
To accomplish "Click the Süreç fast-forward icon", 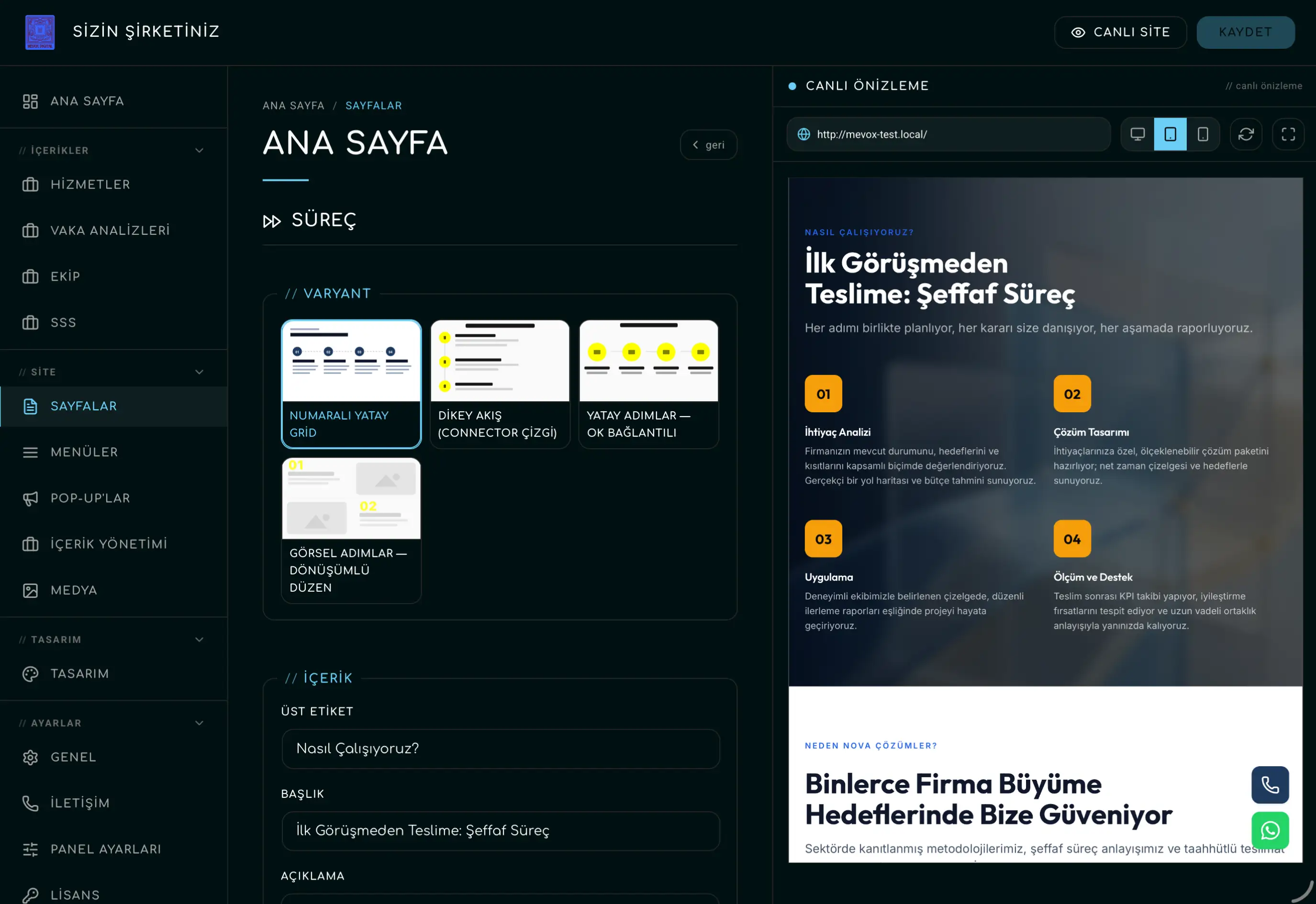I will tap(272, 221).
